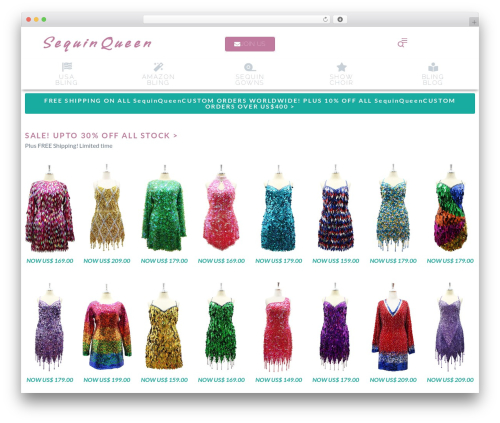View the turquoise paillette dress

[x=278, y=208]
